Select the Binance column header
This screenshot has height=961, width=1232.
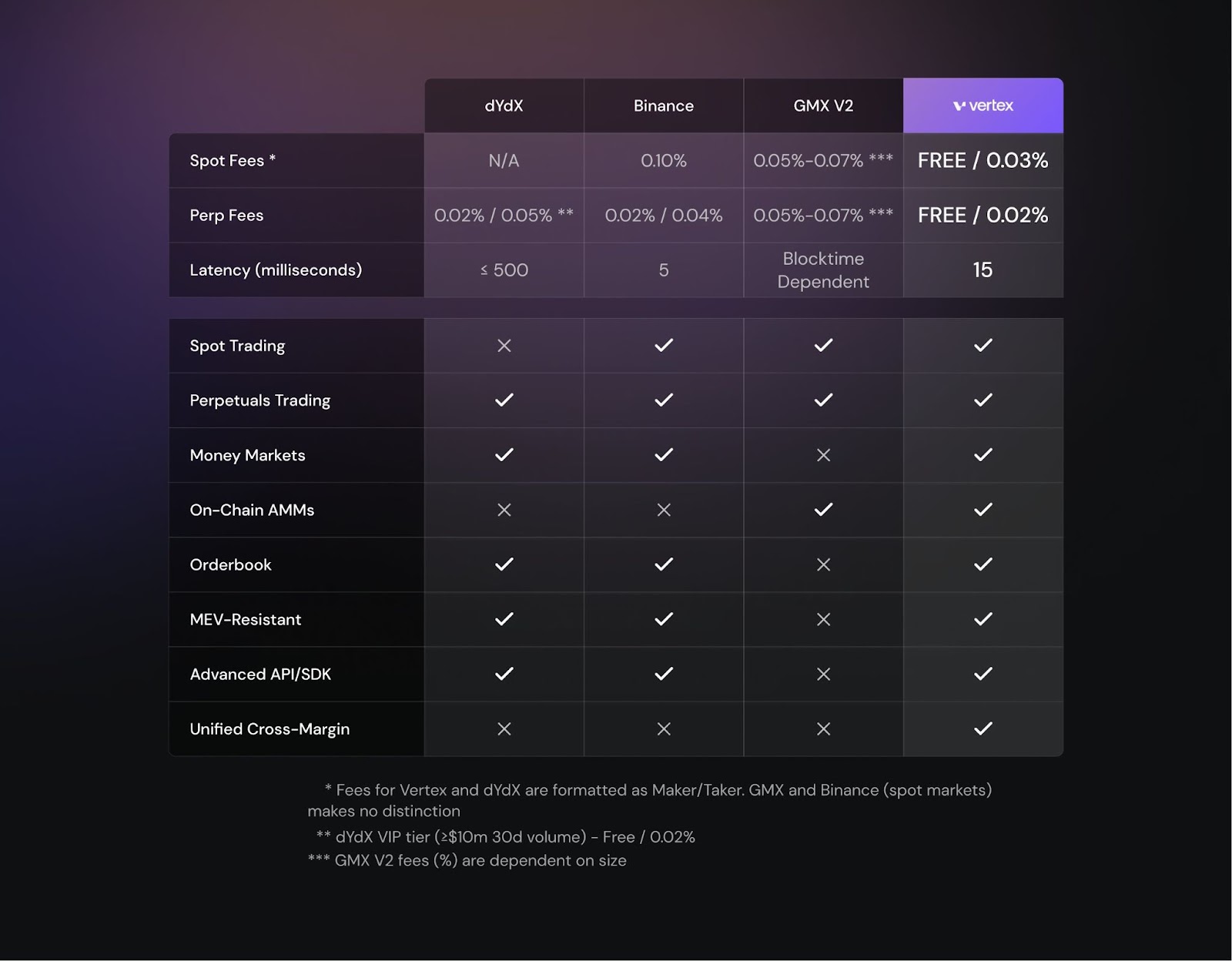pyautogui.click(x=664, y=105)
